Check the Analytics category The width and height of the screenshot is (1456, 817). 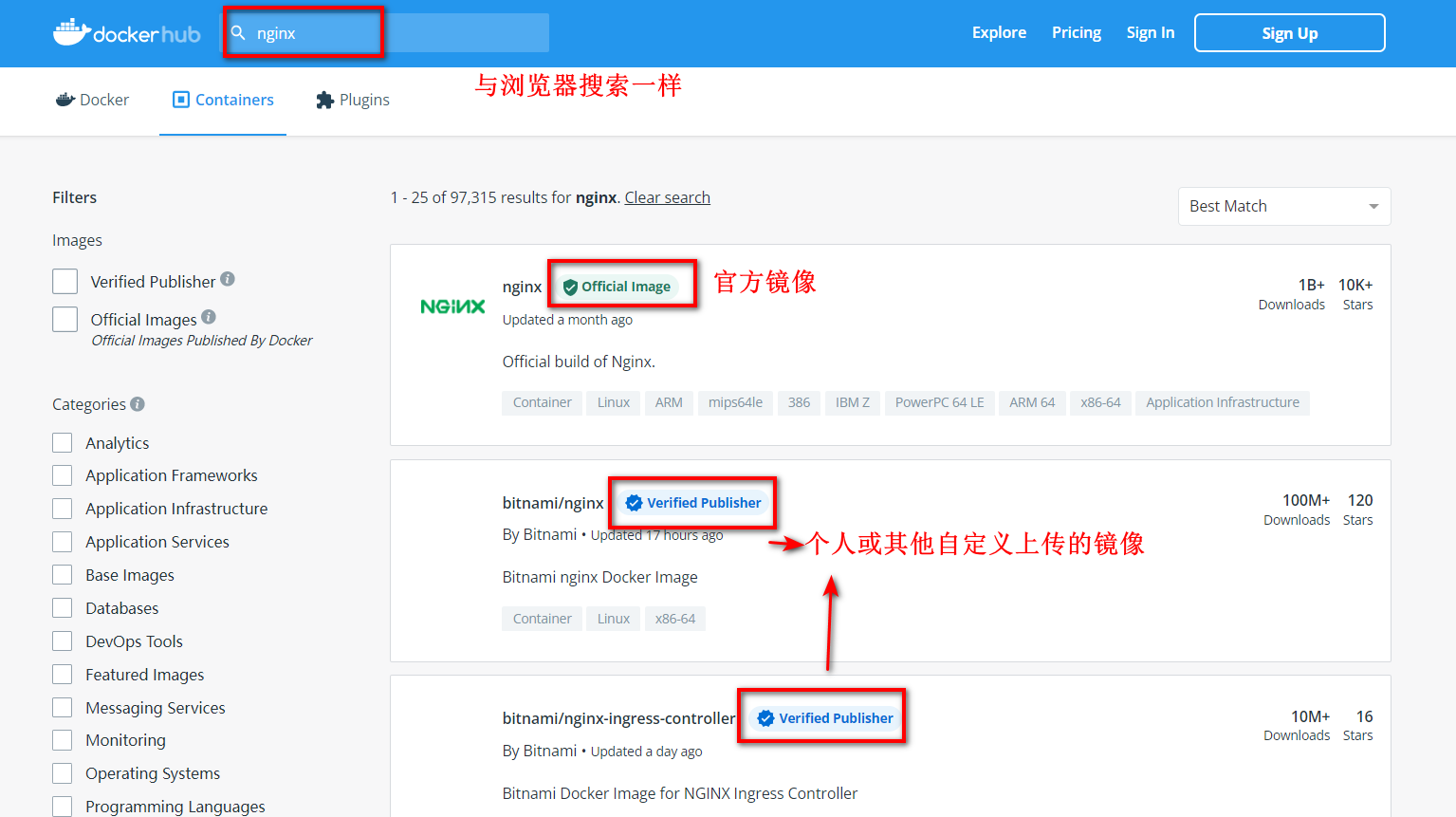(x=63, y=443)
